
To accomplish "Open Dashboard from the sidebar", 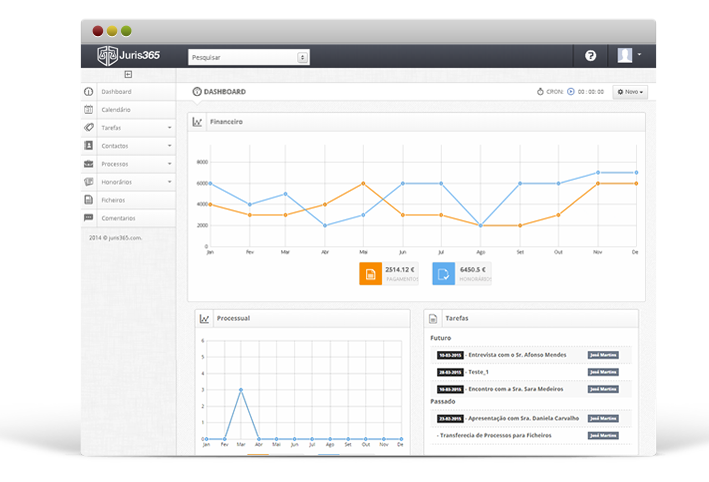I will tap(116, 91).
